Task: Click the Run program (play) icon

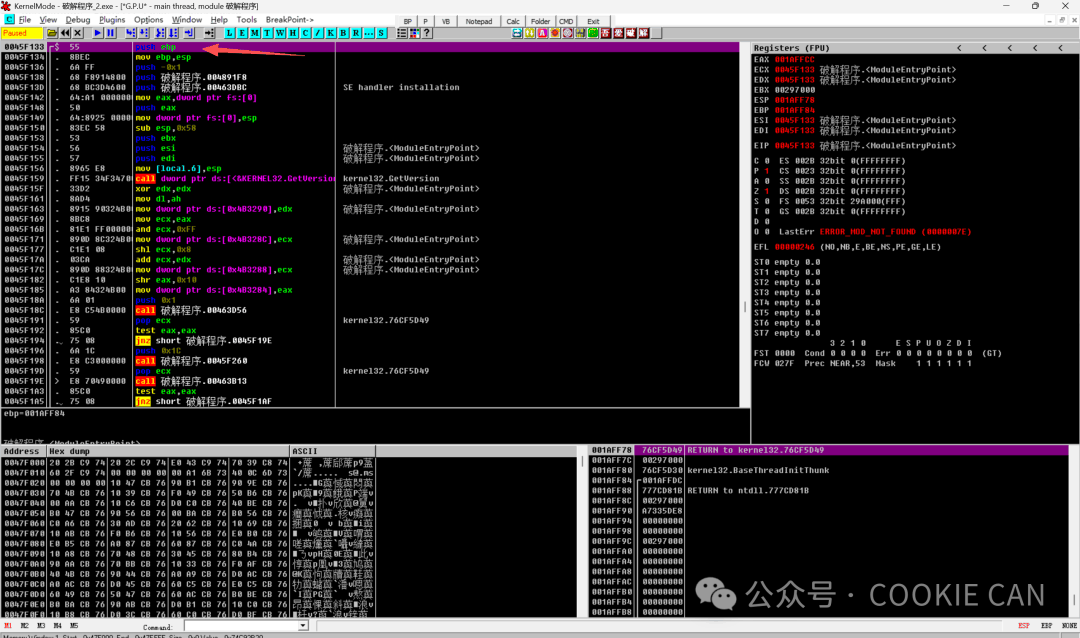Action: (98, 33)
